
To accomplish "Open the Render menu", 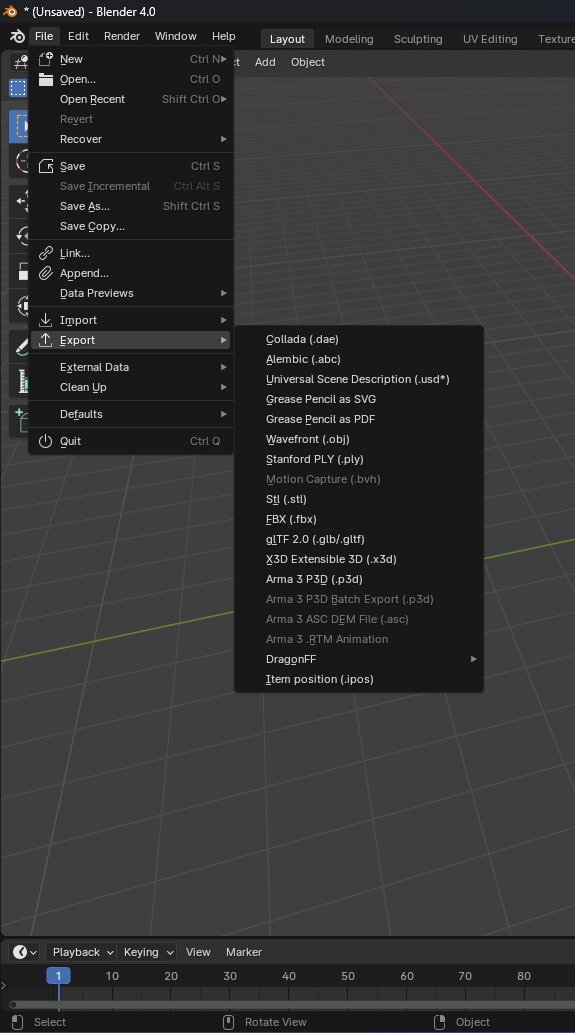I will click(122, 36).
